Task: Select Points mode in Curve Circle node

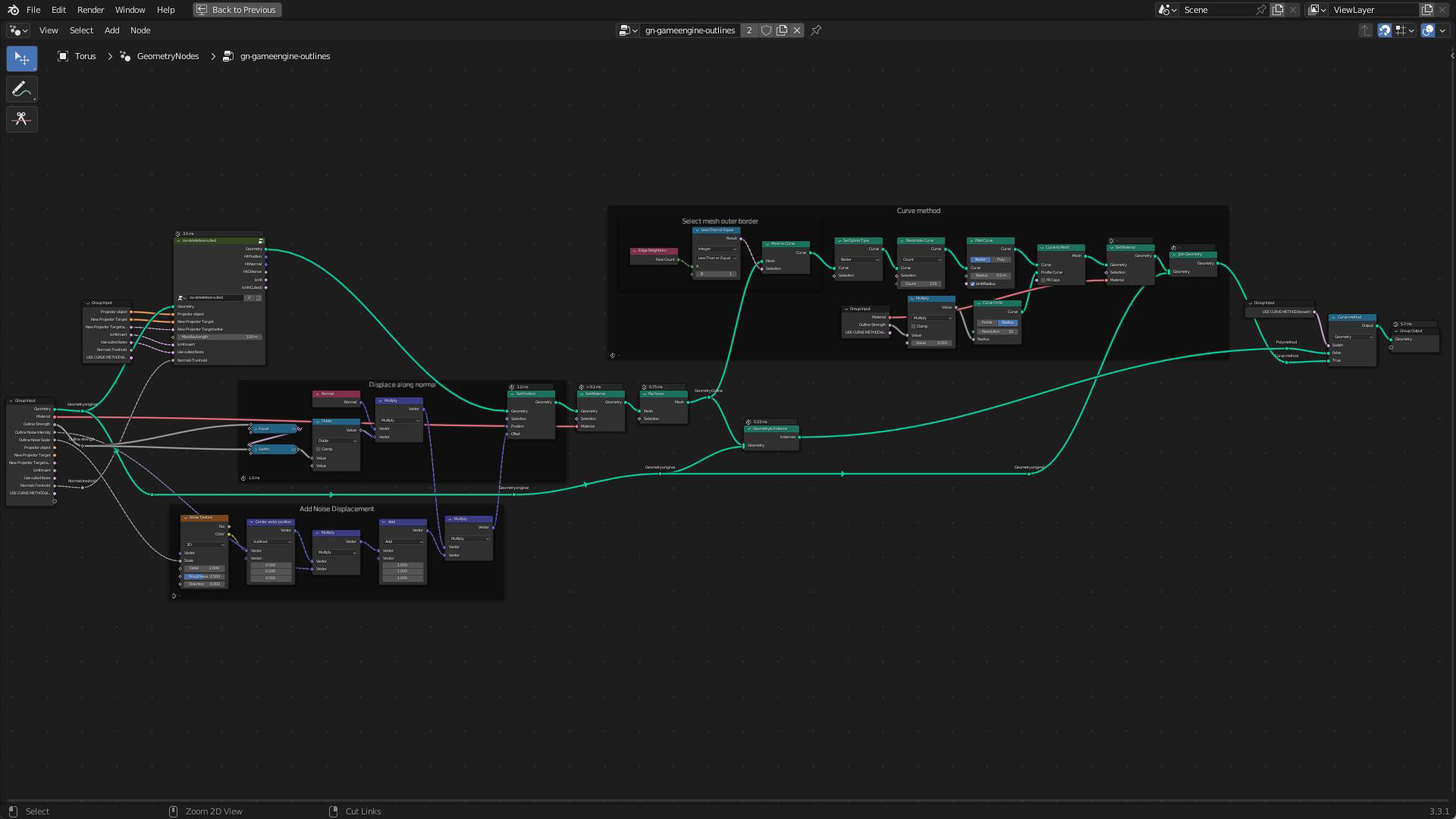Action: tap(987, 322)
